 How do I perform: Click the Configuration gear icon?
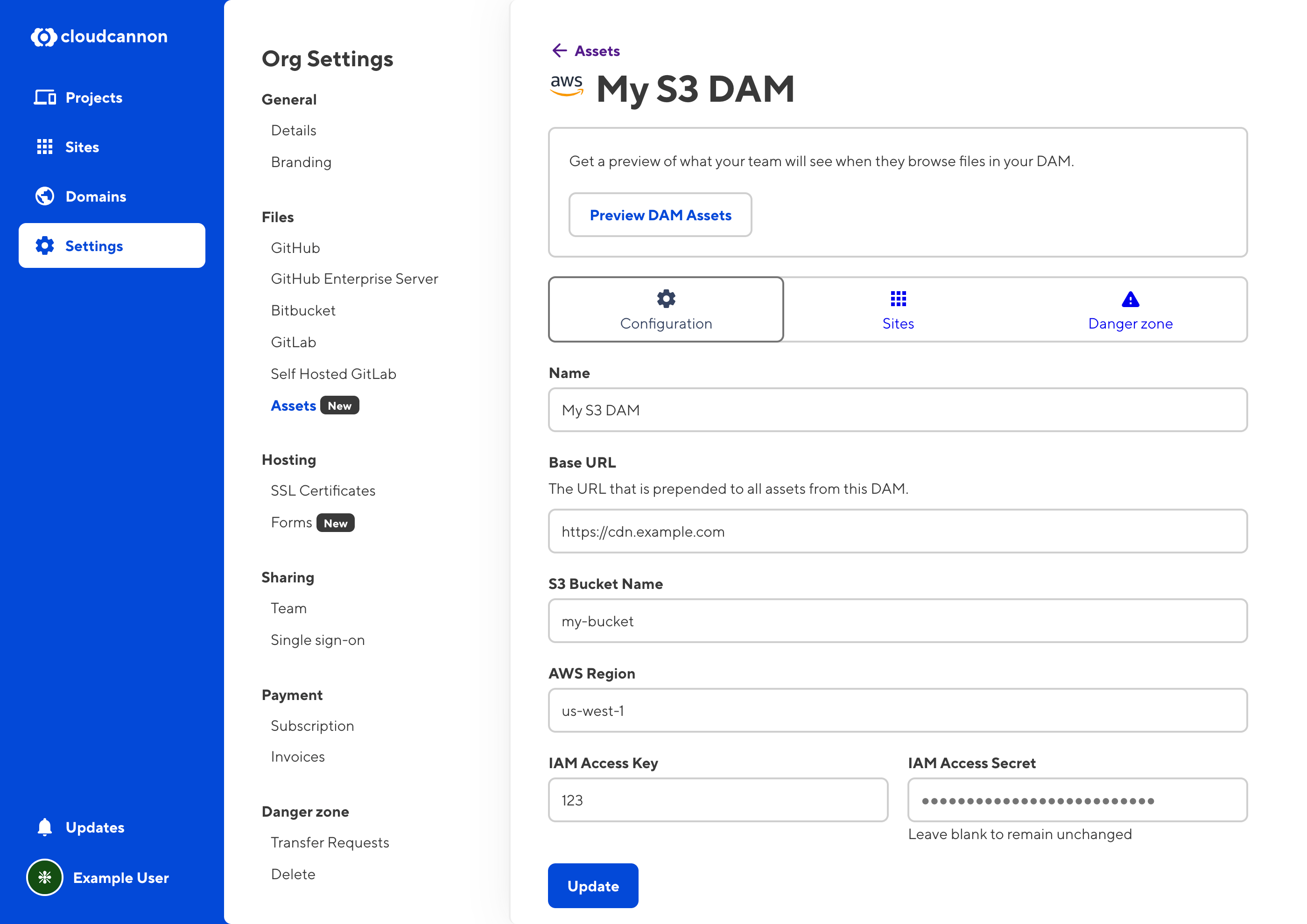tap(665, 298)
